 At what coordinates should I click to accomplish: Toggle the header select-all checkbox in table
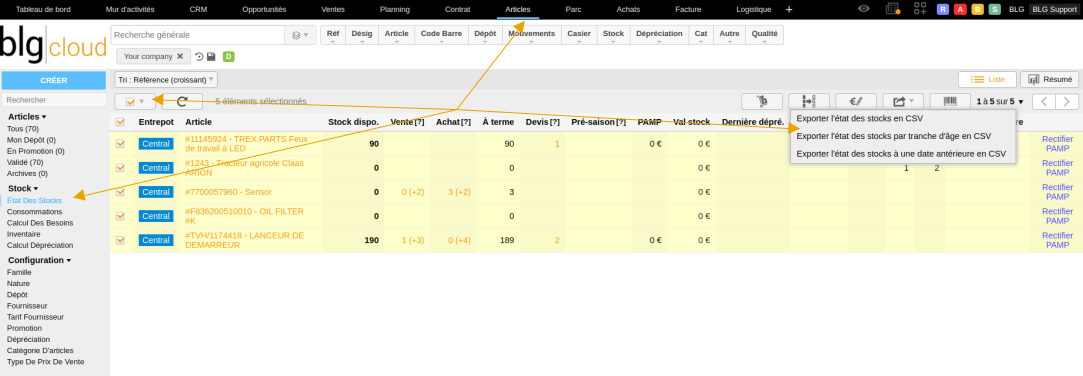click(x=120, y=122)
